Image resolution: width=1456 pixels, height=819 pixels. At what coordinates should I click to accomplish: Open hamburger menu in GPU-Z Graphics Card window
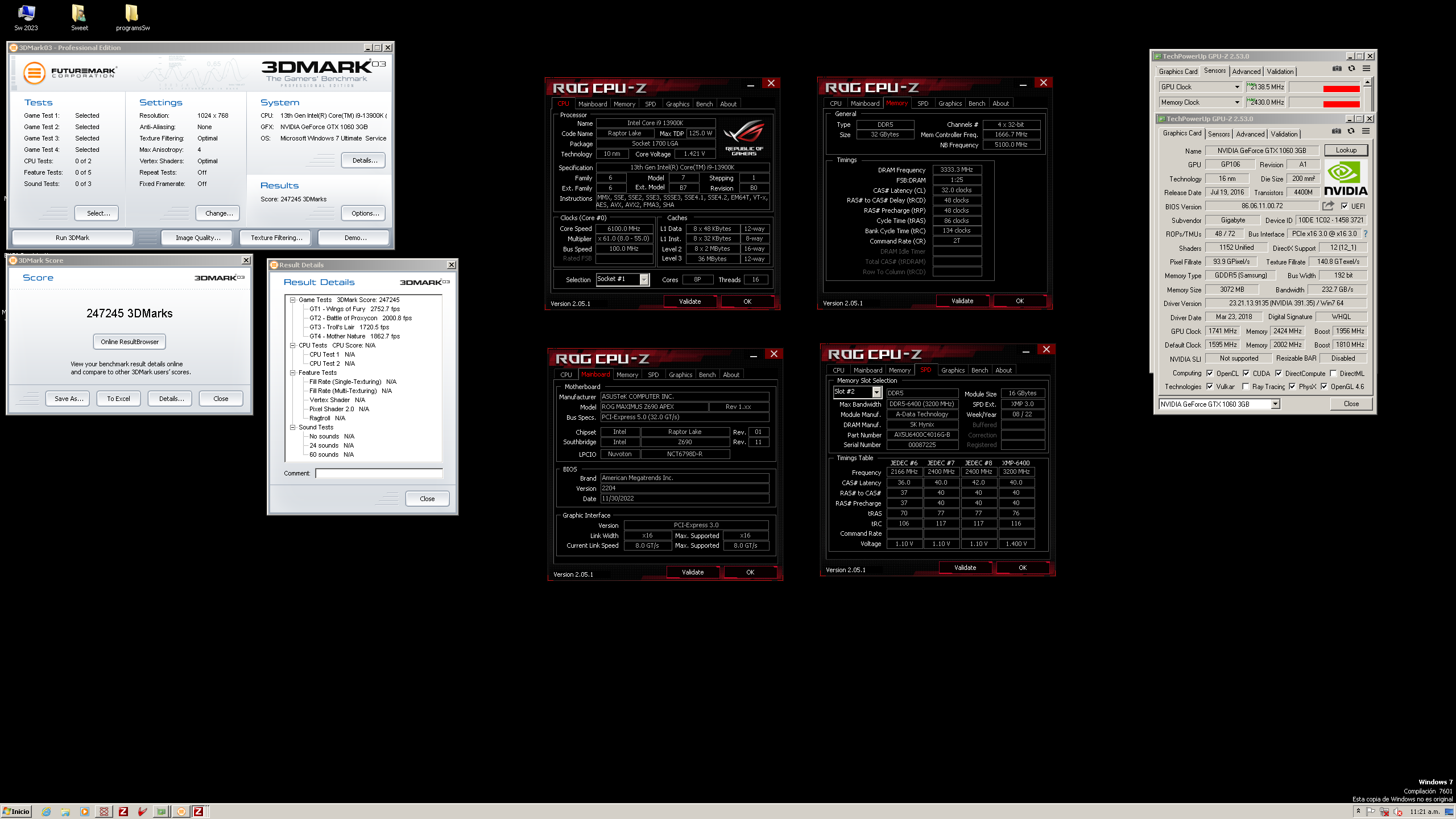1366,131
